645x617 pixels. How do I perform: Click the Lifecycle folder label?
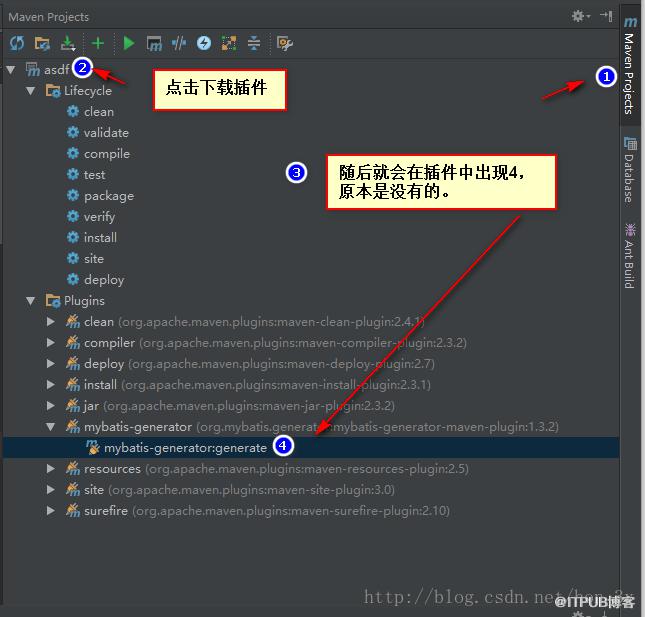pos(88,90)
